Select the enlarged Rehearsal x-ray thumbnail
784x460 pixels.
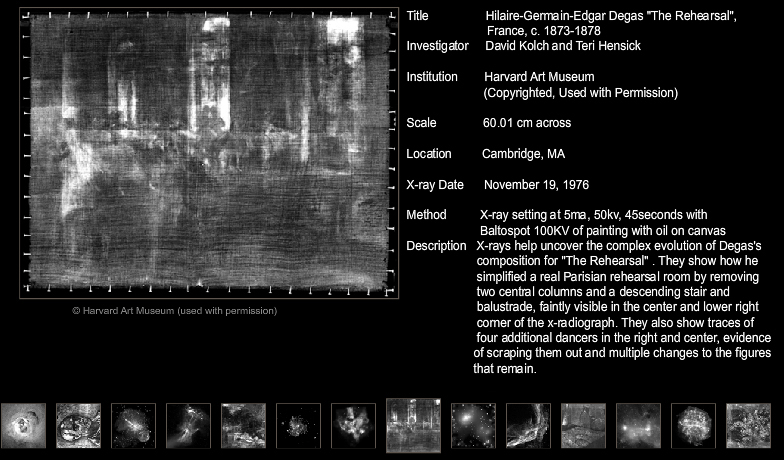pos(414,426)
